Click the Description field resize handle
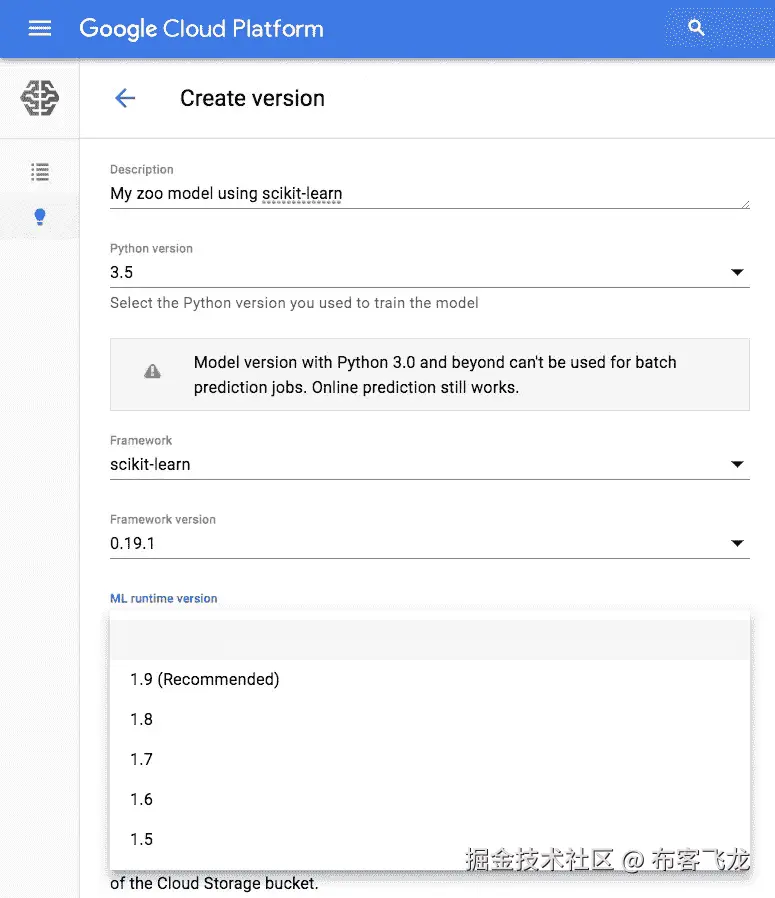Screen dimensions: 775x898 [x=745, y=204]
